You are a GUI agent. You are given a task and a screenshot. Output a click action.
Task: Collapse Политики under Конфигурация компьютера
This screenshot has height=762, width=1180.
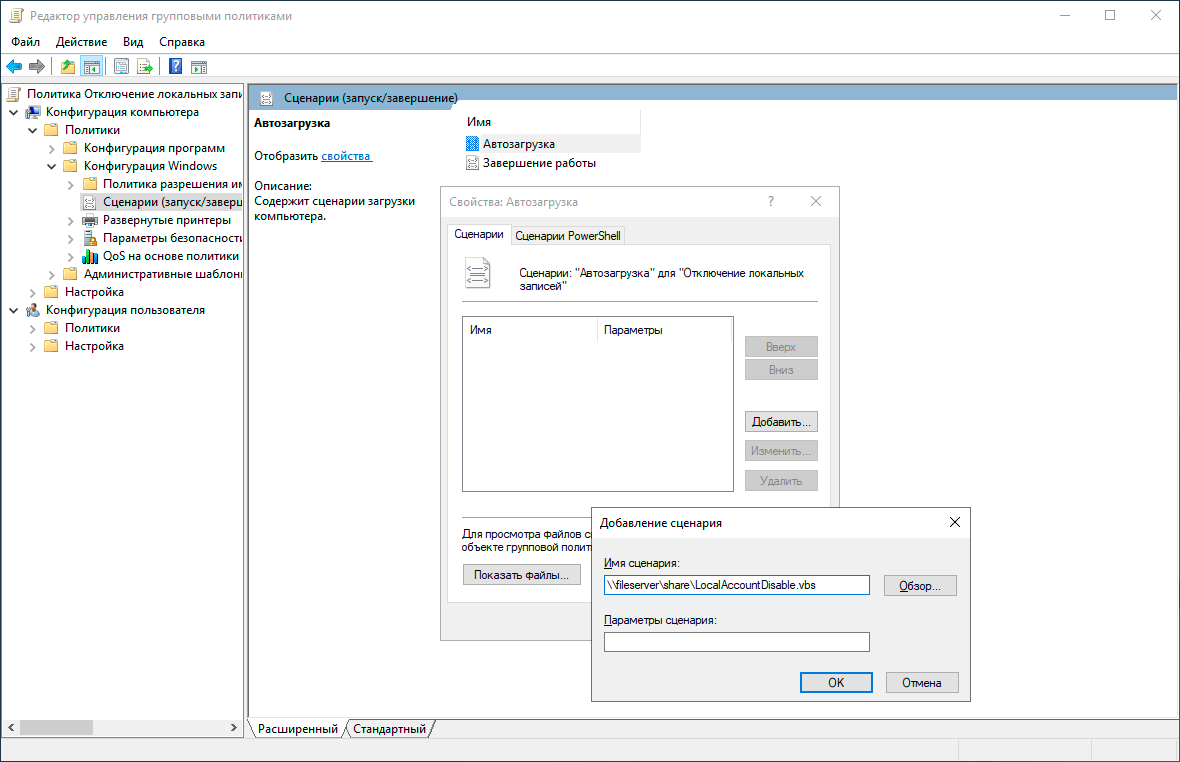(x=32, y=130)
